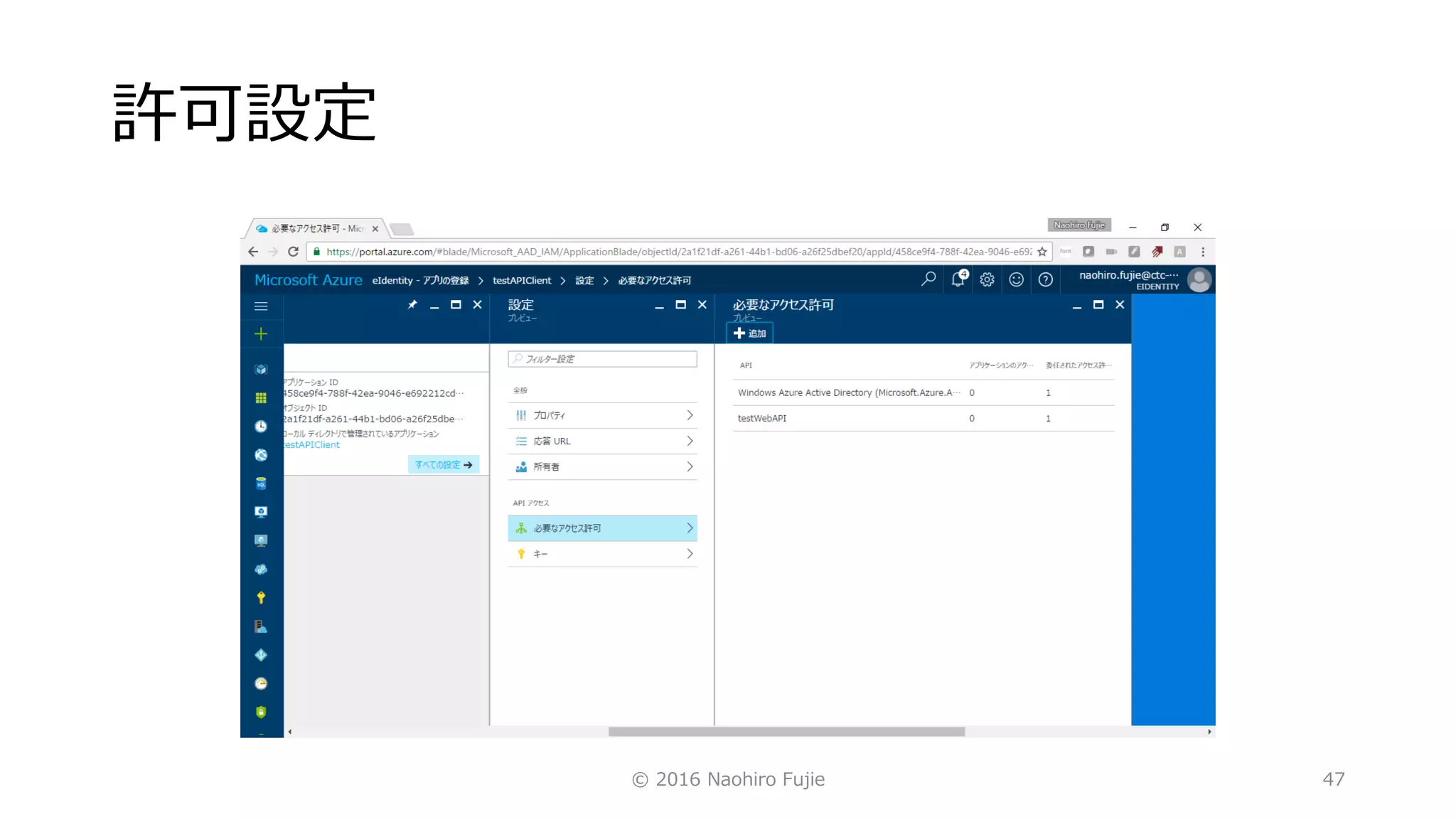This screenshot has height=819, width=1456.
Task: Click the feedback smiley icon
Action: 1016,279
